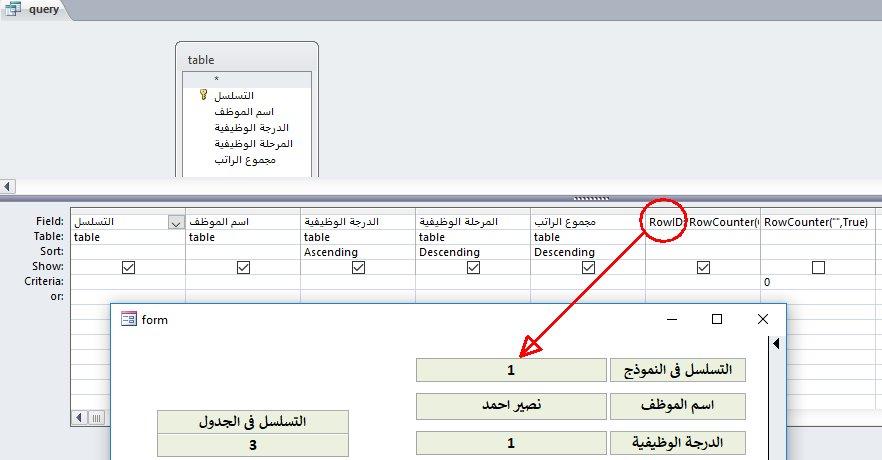This screenshot has height=460, width=882.
Task: Click the Criteria cell under اسم الموظف column
Action: click(x=243, y=282)
